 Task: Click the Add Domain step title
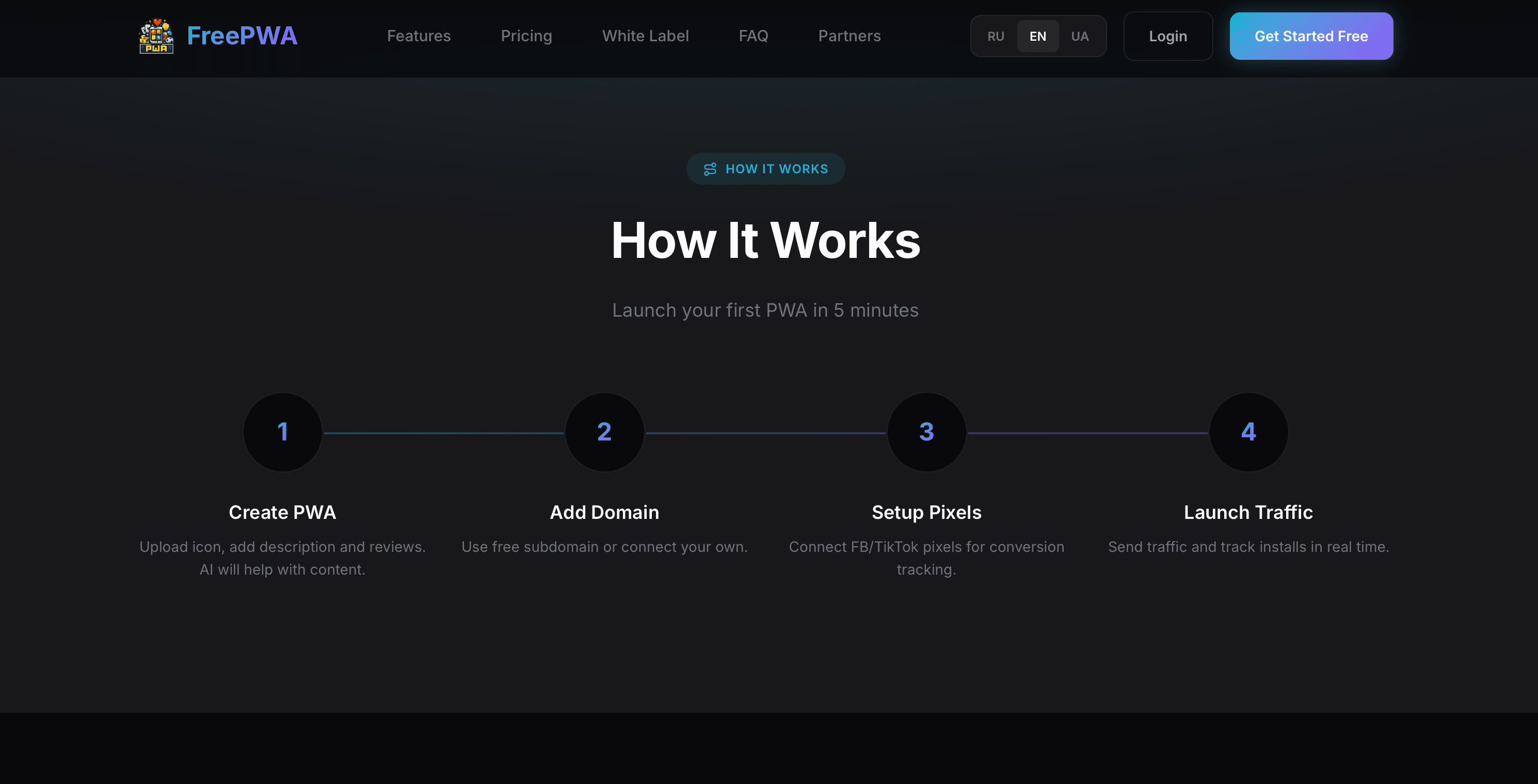604,512
